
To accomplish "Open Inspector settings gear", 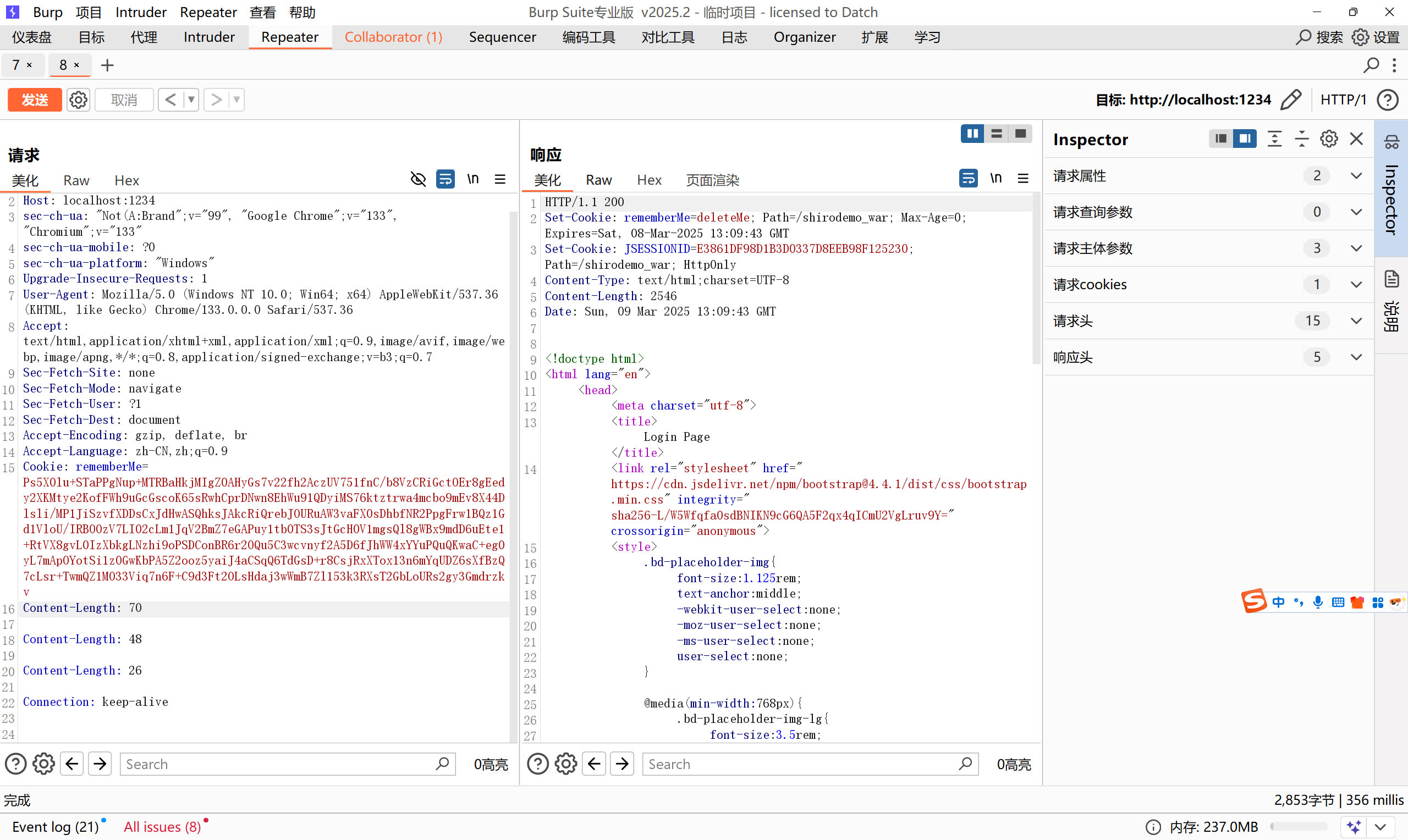I will click(1329, 139).
